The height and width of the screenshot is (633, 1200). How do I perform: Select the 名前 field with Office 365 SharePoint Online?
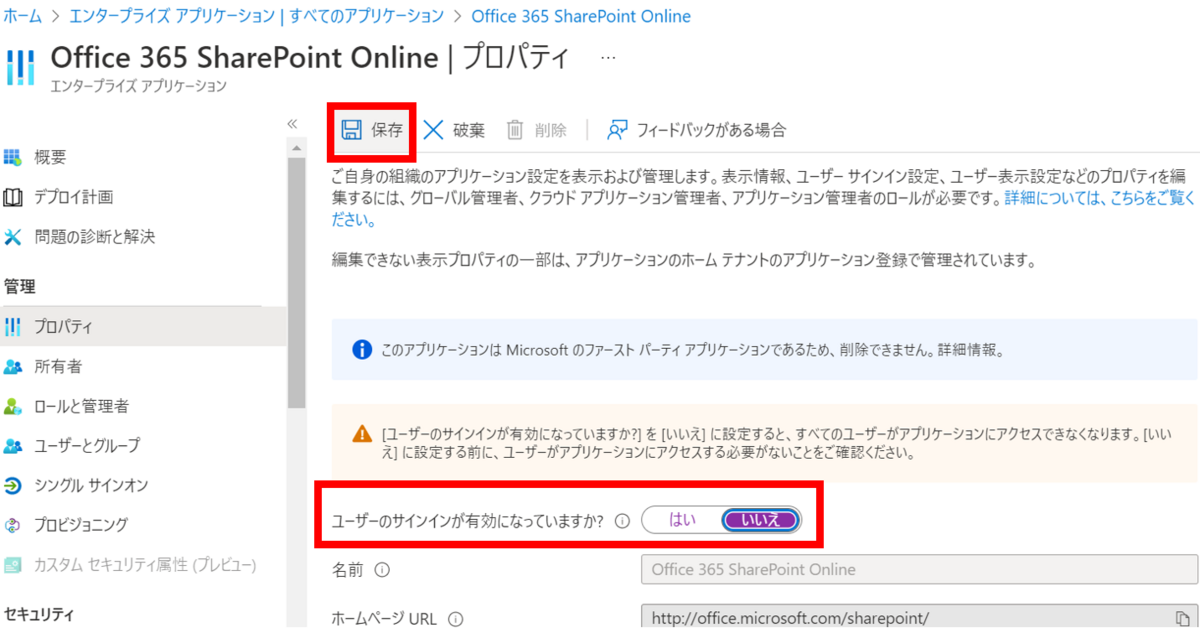pos(919,569)
